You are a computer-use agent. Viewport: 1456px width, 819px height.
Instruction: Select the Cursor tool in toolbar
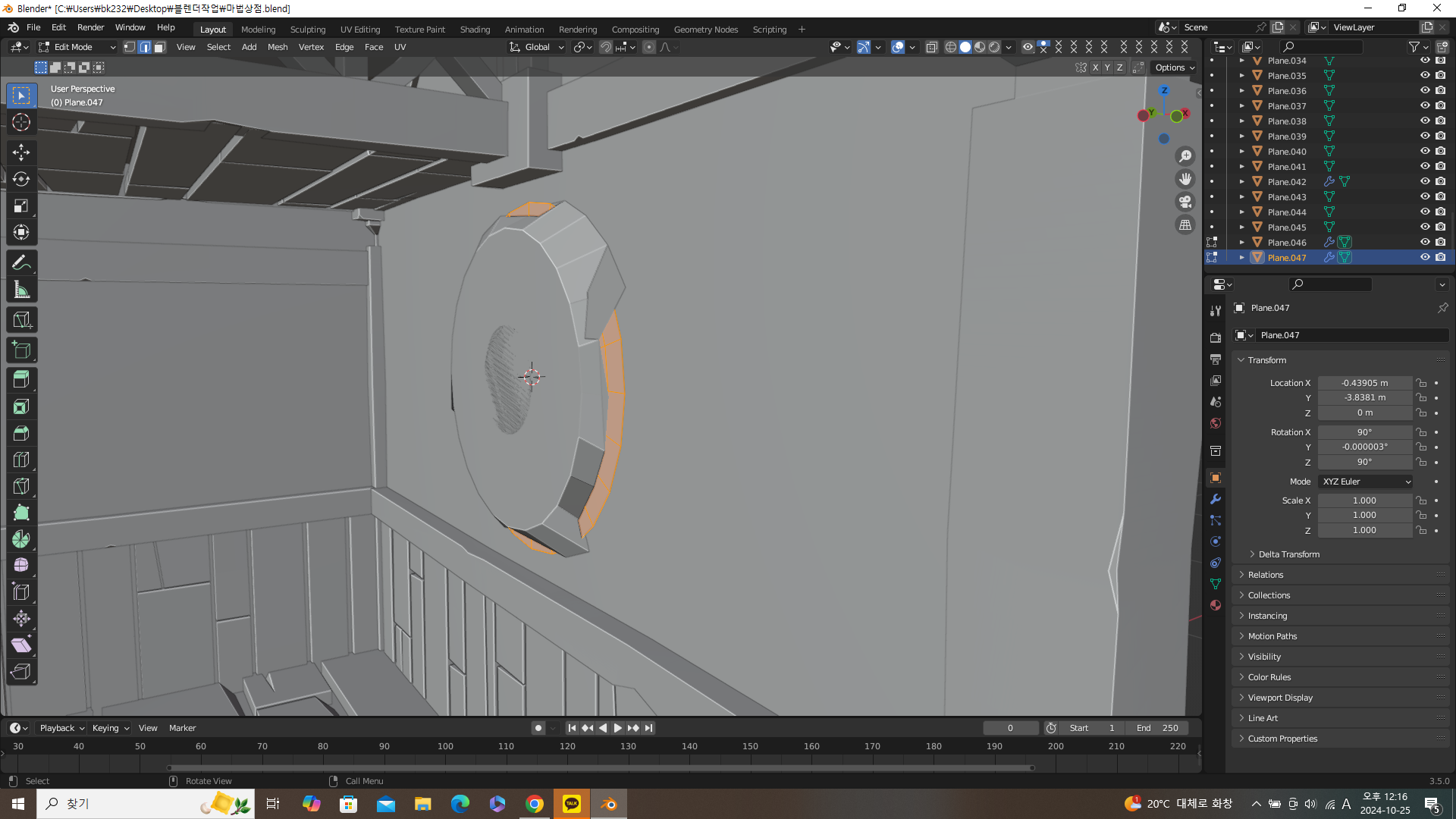point(21,122)
